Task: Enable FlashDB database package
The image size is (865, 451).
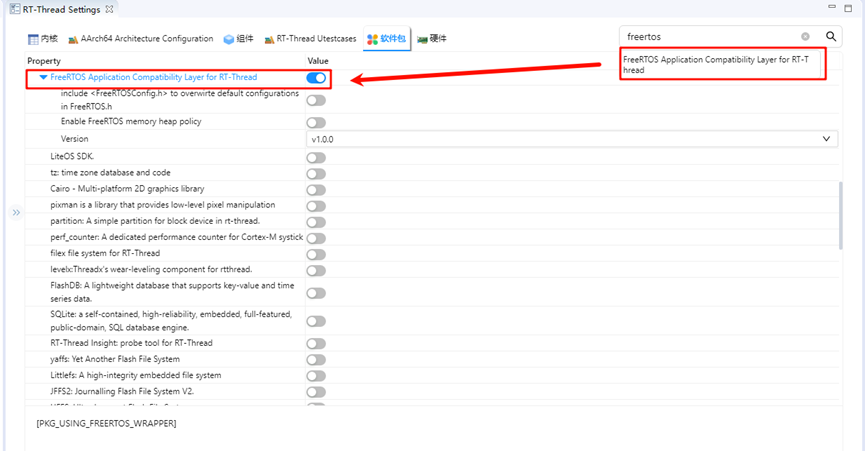Action: [316, 293]
